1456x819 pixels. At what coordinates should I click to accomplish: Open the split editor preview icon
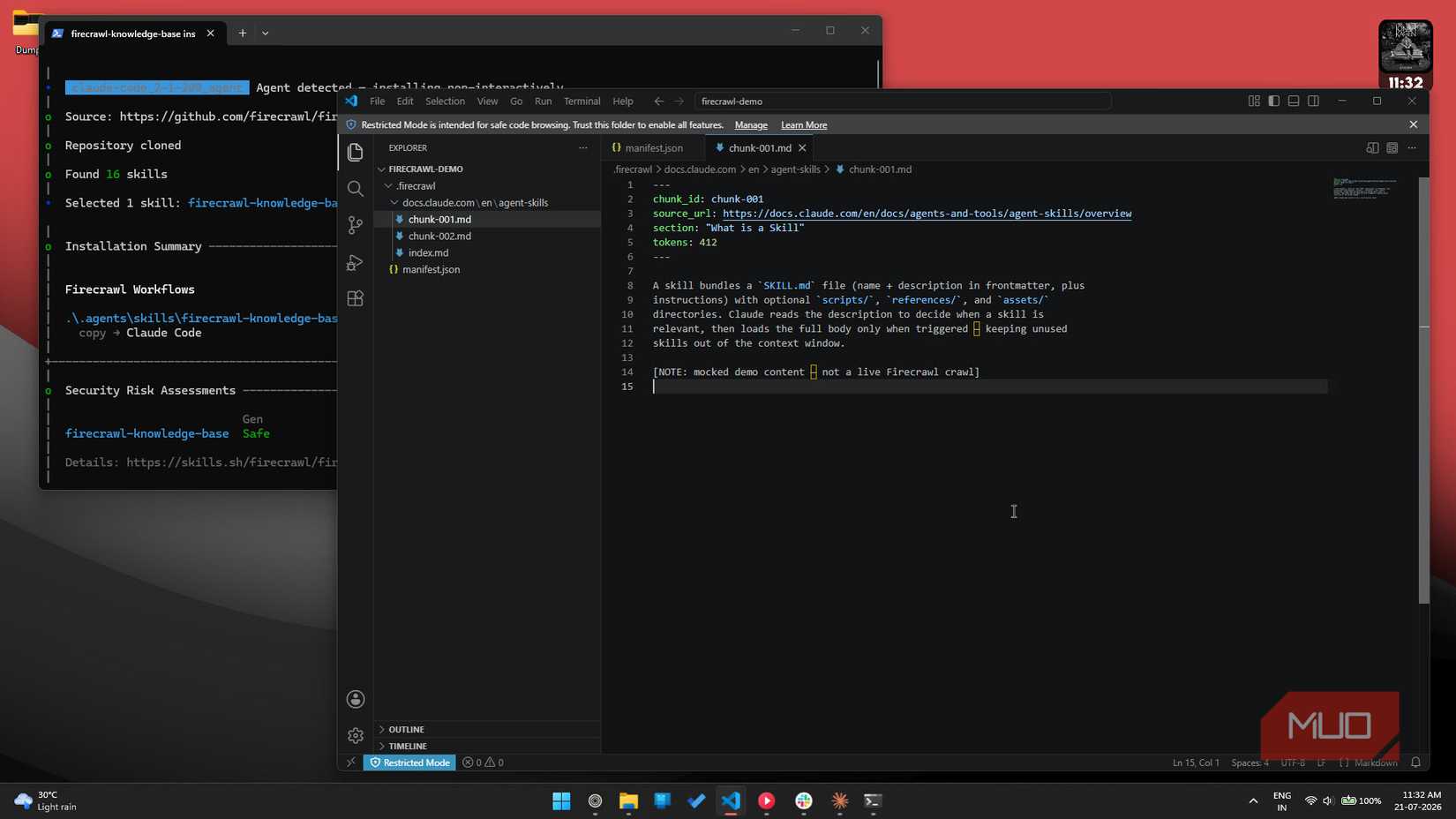coord(1372,148)
